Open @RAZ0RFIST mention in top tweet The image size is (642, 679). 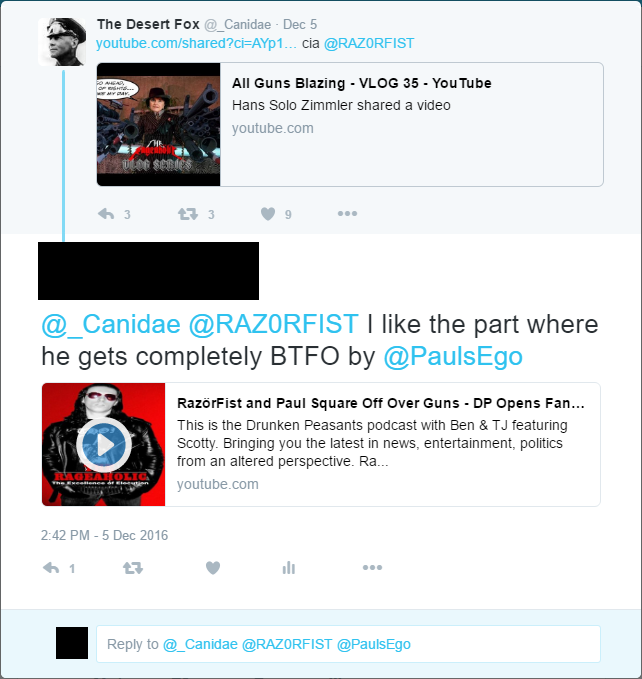369,43
